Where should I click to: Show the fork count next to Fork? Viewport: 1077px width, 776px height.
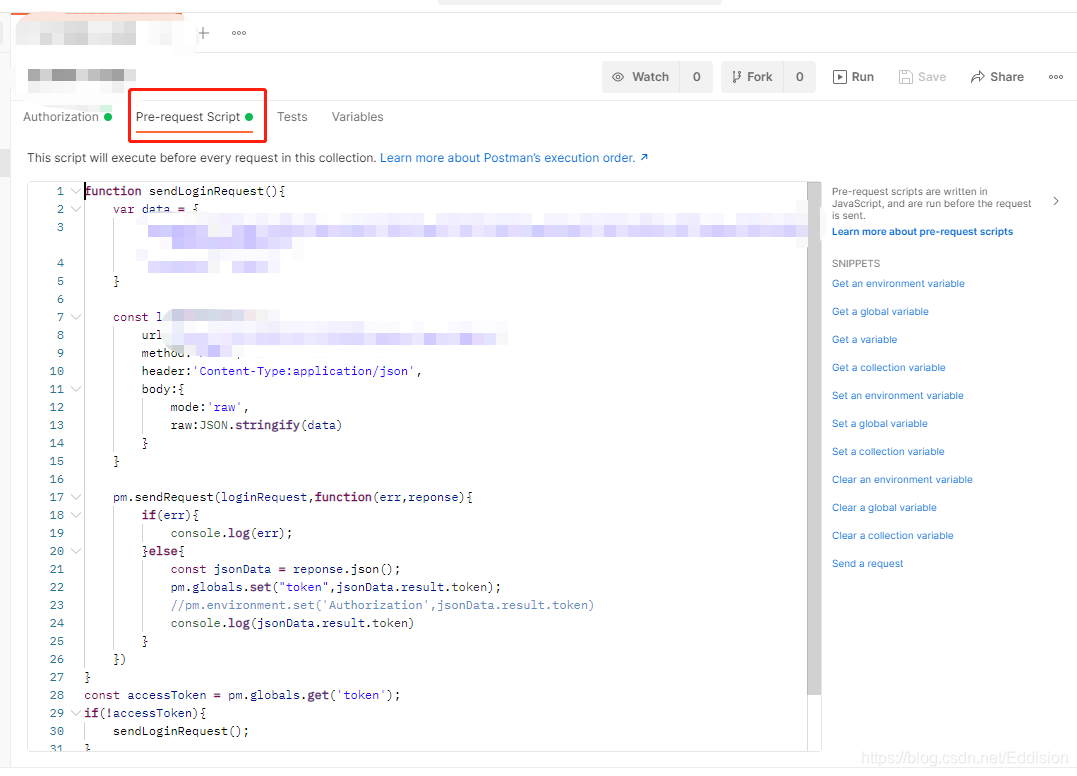coord(800,77)
